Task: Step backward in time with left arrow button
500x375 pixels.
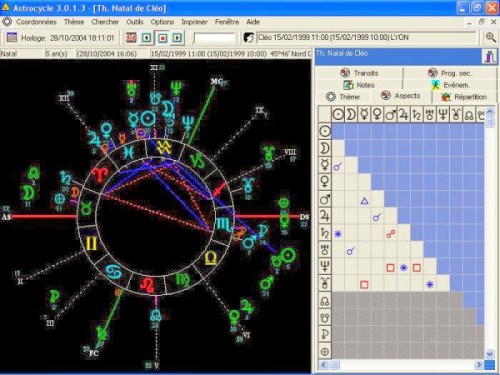Action: [x=147, y=38]
